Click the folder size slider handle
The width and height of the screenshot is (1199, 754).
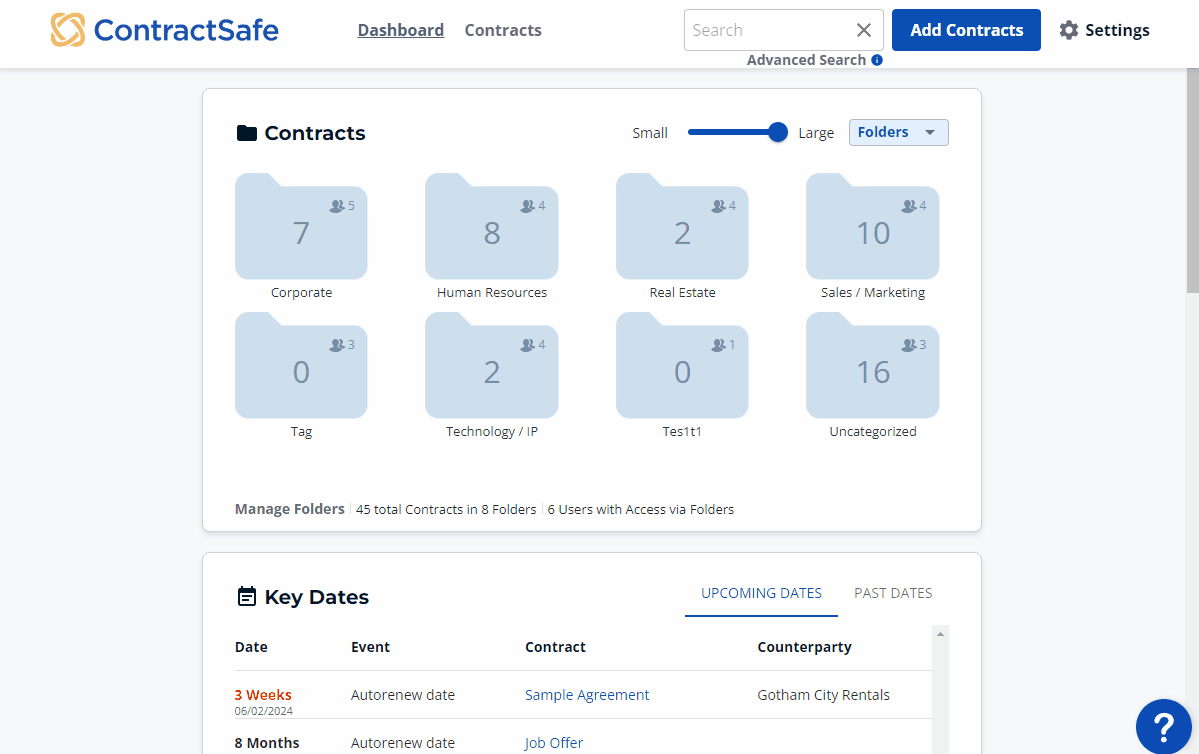click(x=778, y=132)
